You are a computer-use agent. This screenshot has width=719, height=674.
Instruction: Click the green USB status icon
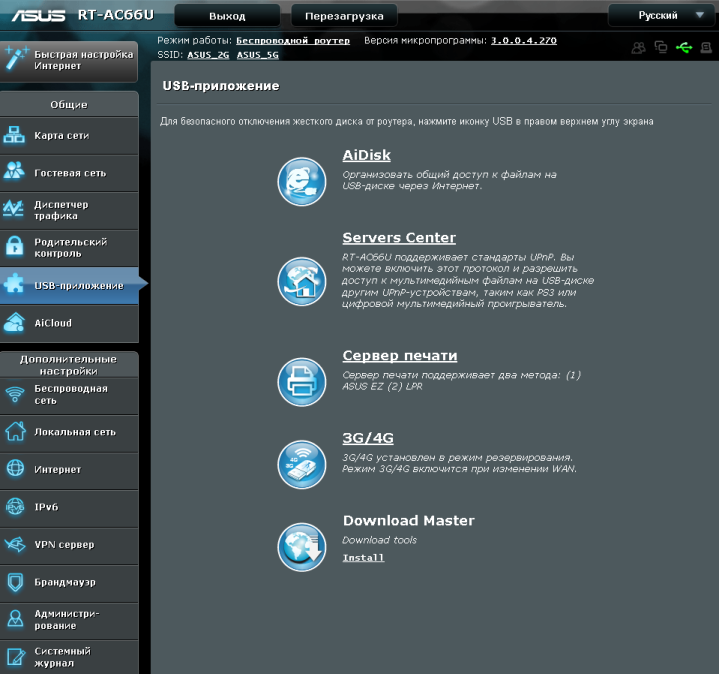pos(684,47)
